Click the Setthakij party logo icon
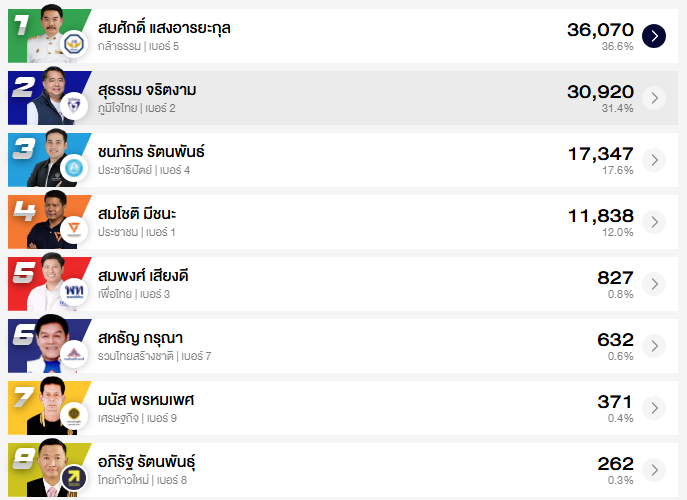Viewport: 687px width, 500px height. coord(73,417)
